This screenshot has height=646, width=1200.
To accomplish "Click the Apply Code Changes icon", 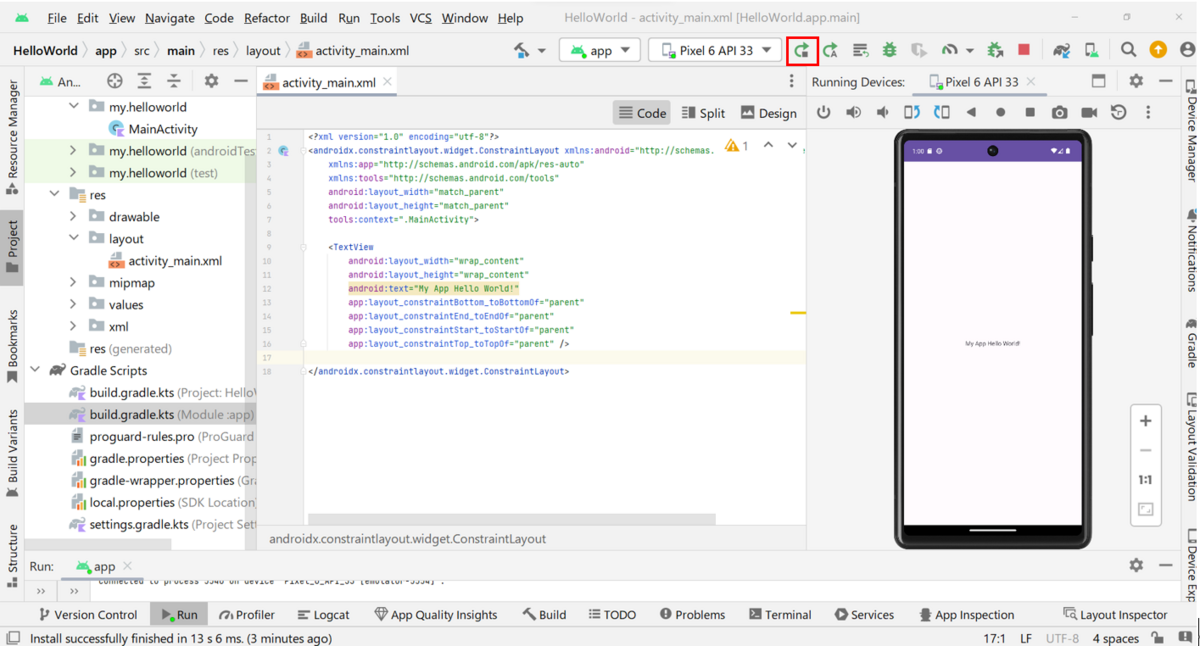I will (x=860, y=50).
